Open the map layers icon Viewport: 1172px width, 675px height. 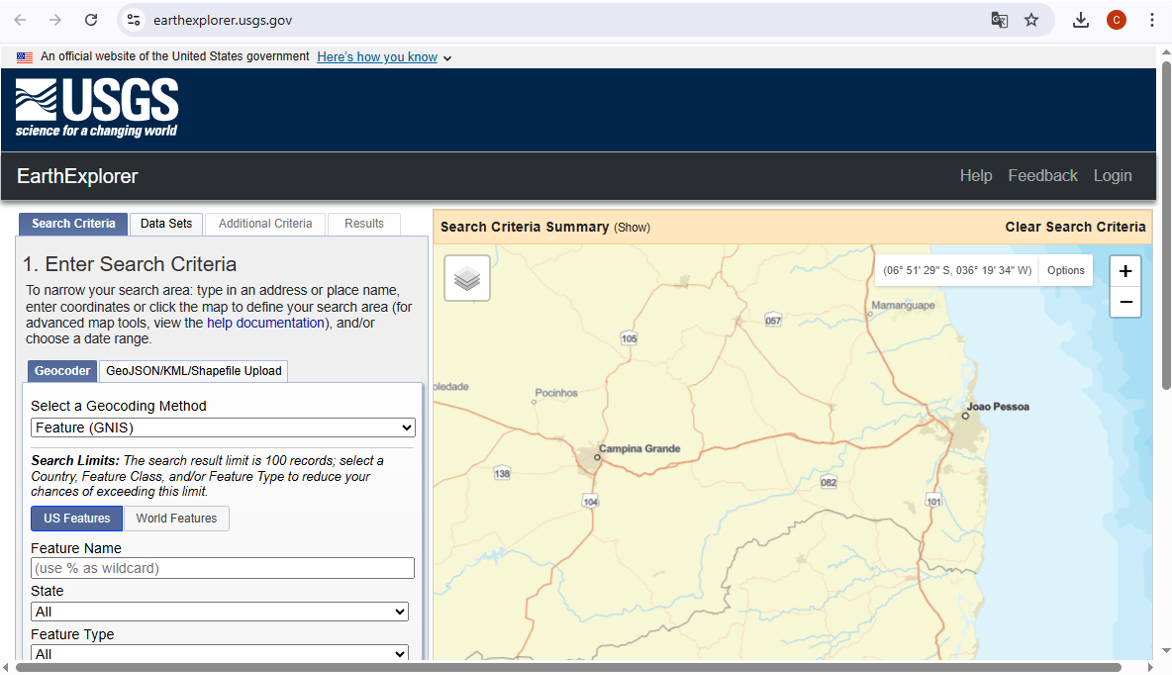pyautogui.click(x=467, y=279)
